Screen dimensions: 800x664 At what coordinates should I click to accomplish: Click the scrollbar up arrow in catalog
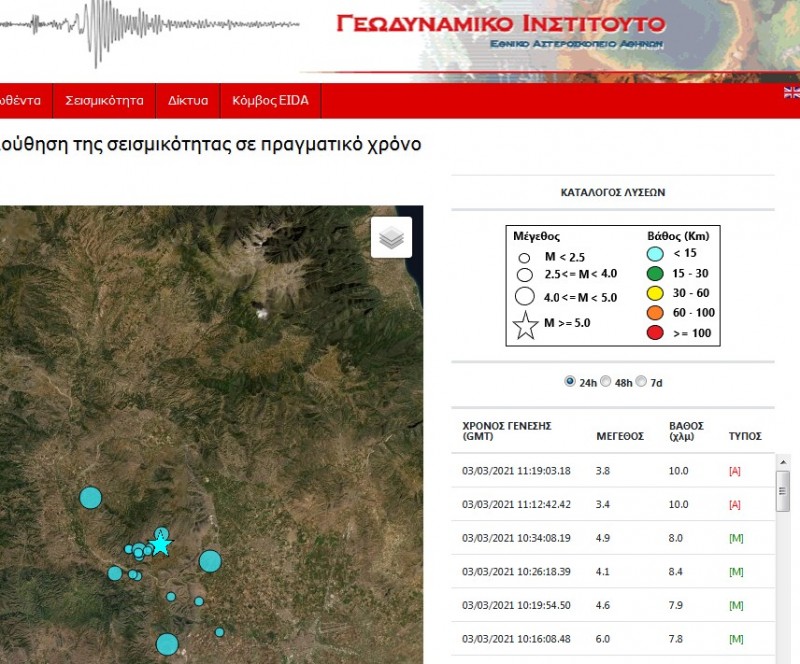pyautogui.click(x=783, y=464)
